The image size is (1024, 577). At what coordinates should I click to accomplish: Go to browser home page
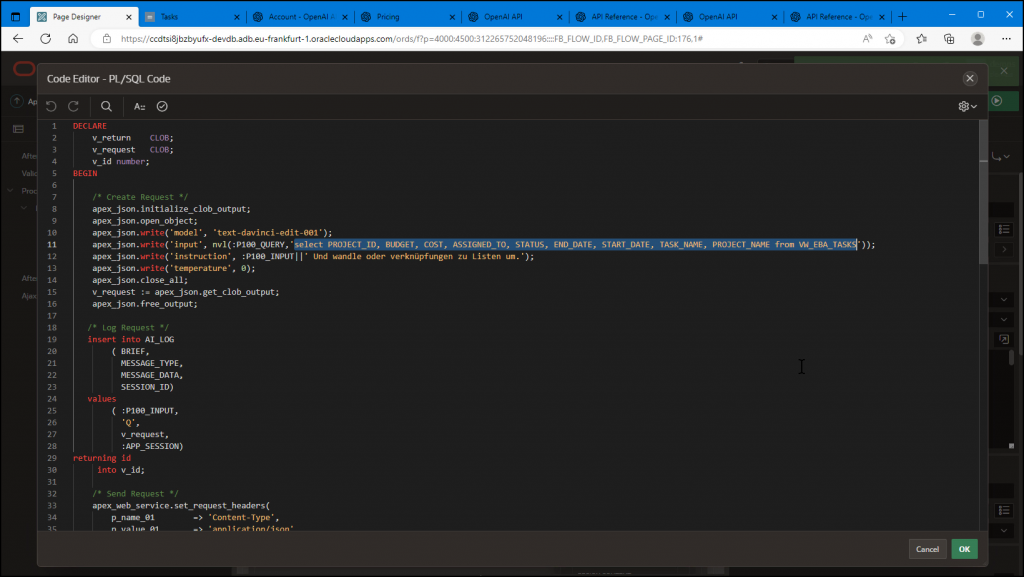[x=73, y=39]
